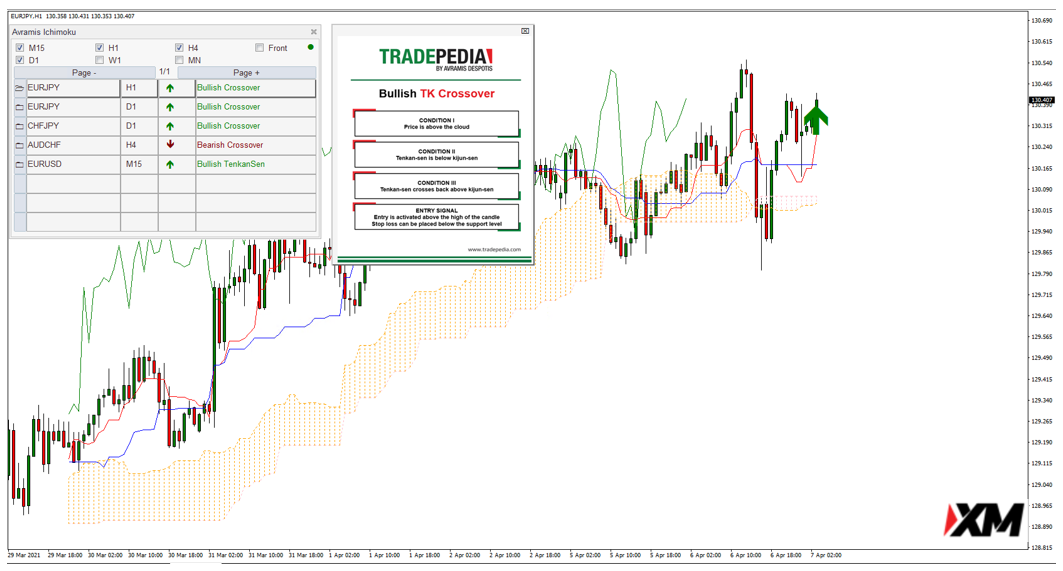Image resolution: width=1063 pixels, height=571 pixels.
Task: Select EURJPY symbol in D1 row
Action: 73,106
